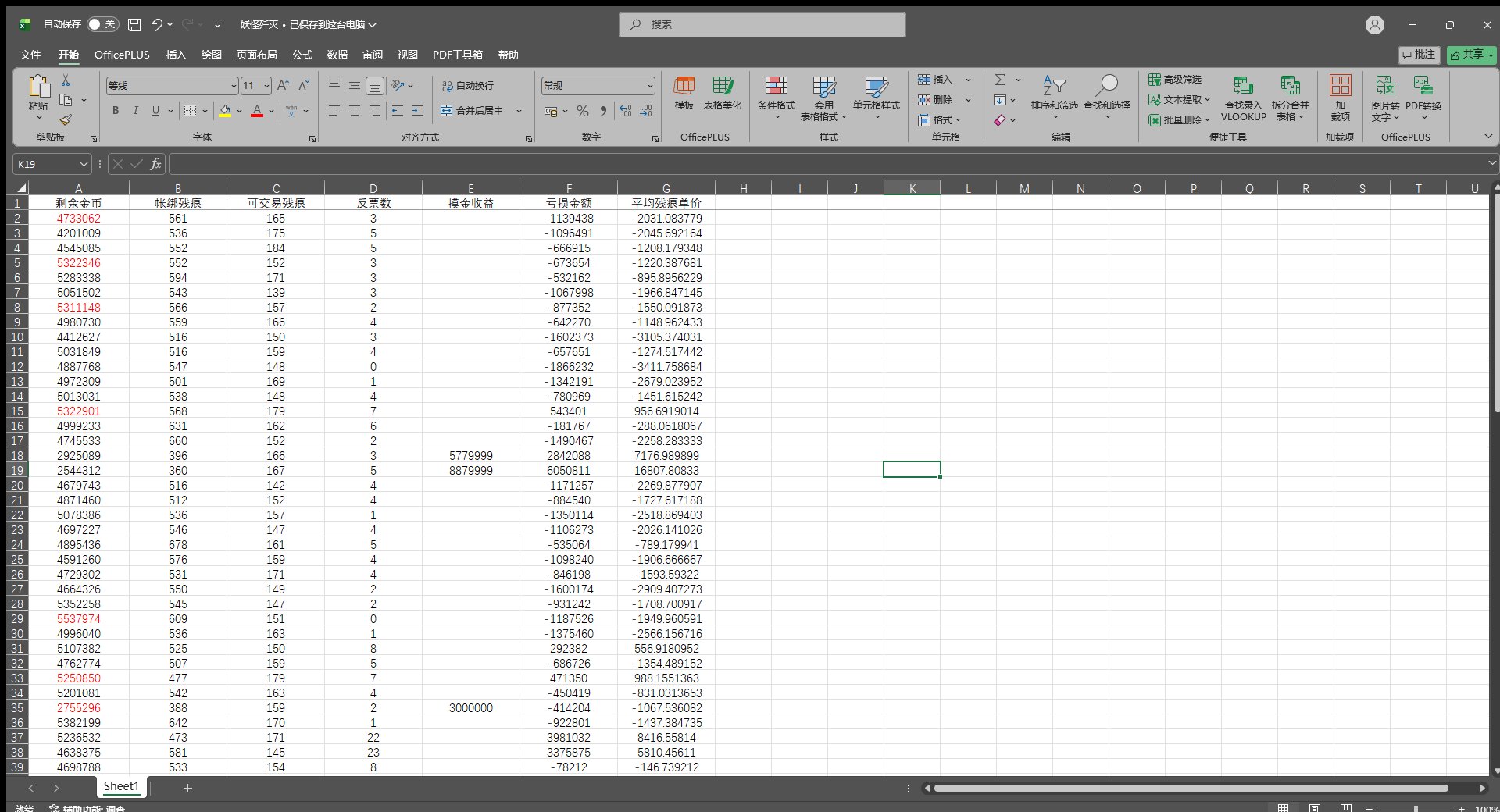Click the 查找和选择 magnifier icon
The image size is (1500, 812).
[1106, 86]
